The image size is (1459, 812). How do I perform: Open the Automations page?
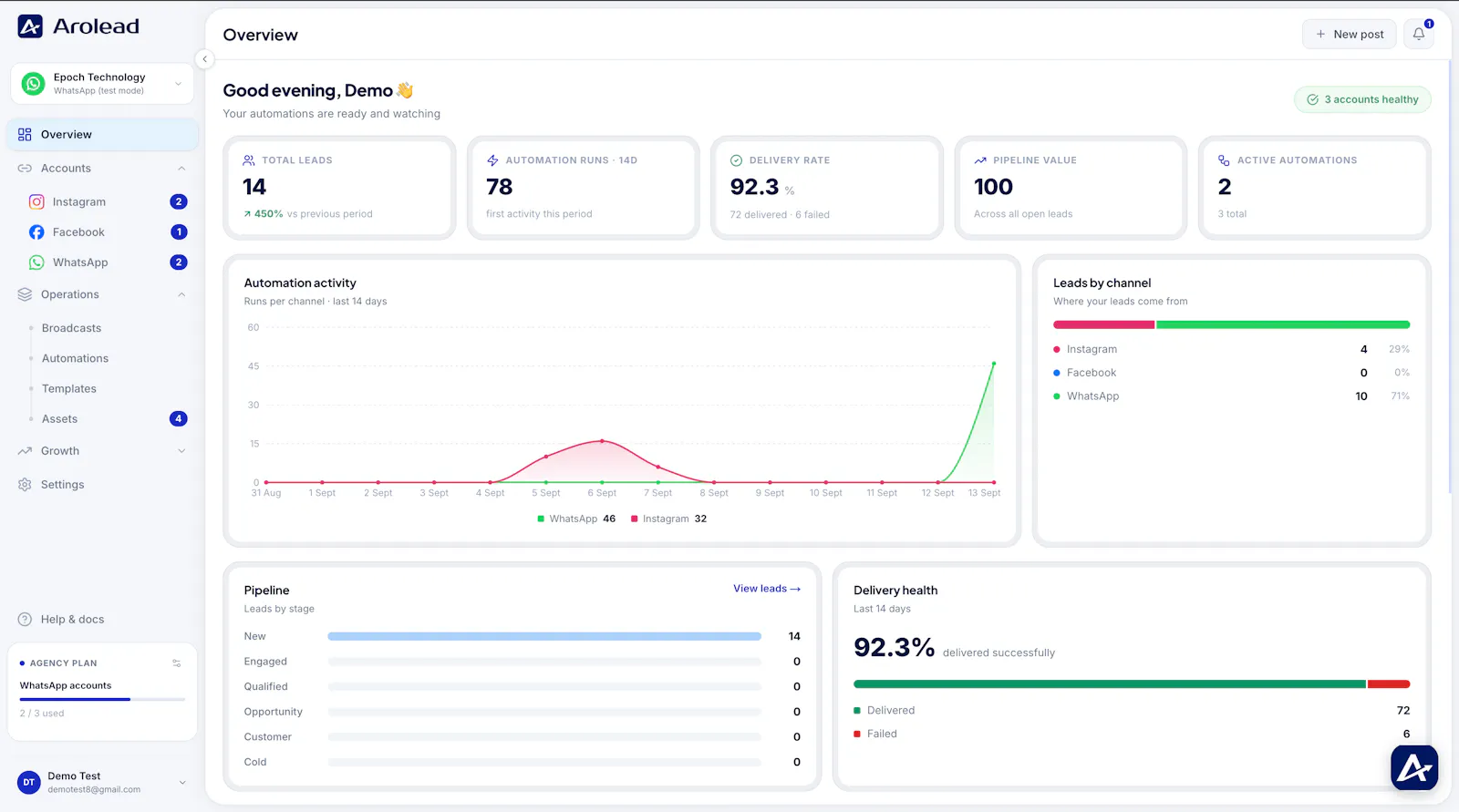(75, 358)
